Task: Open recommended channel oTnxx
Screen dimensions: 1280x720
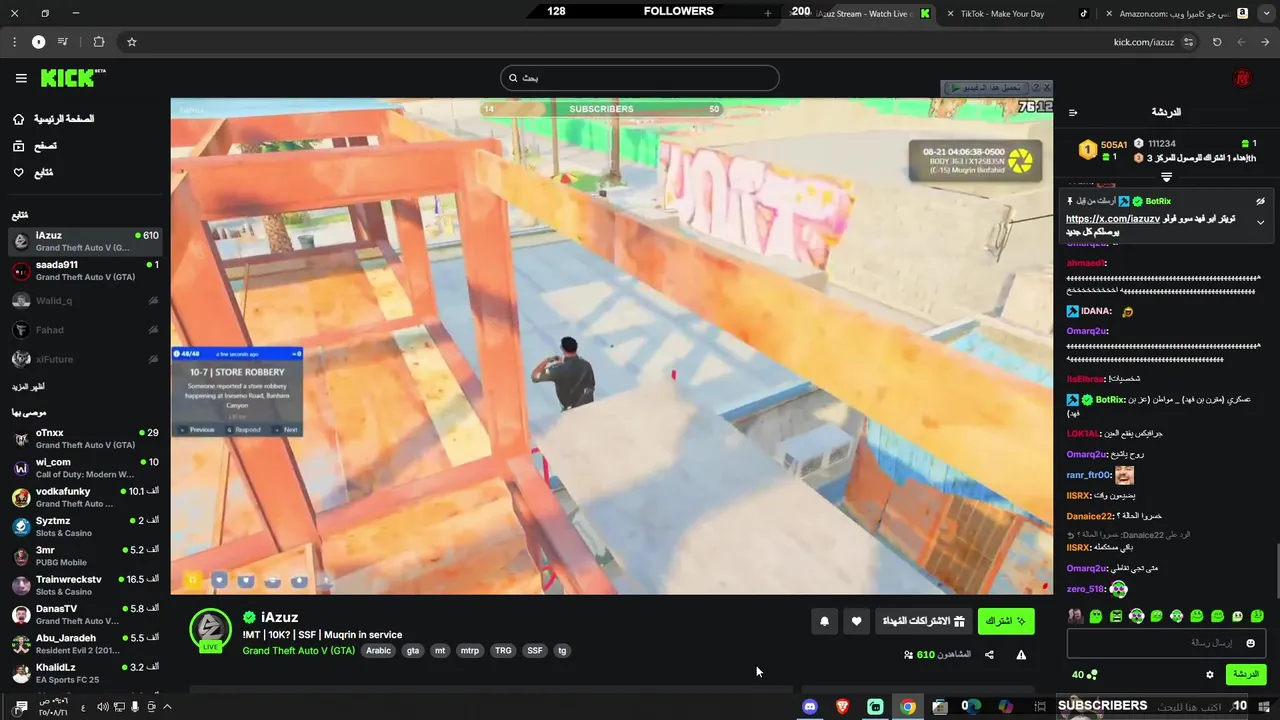Action: point(85,439)
